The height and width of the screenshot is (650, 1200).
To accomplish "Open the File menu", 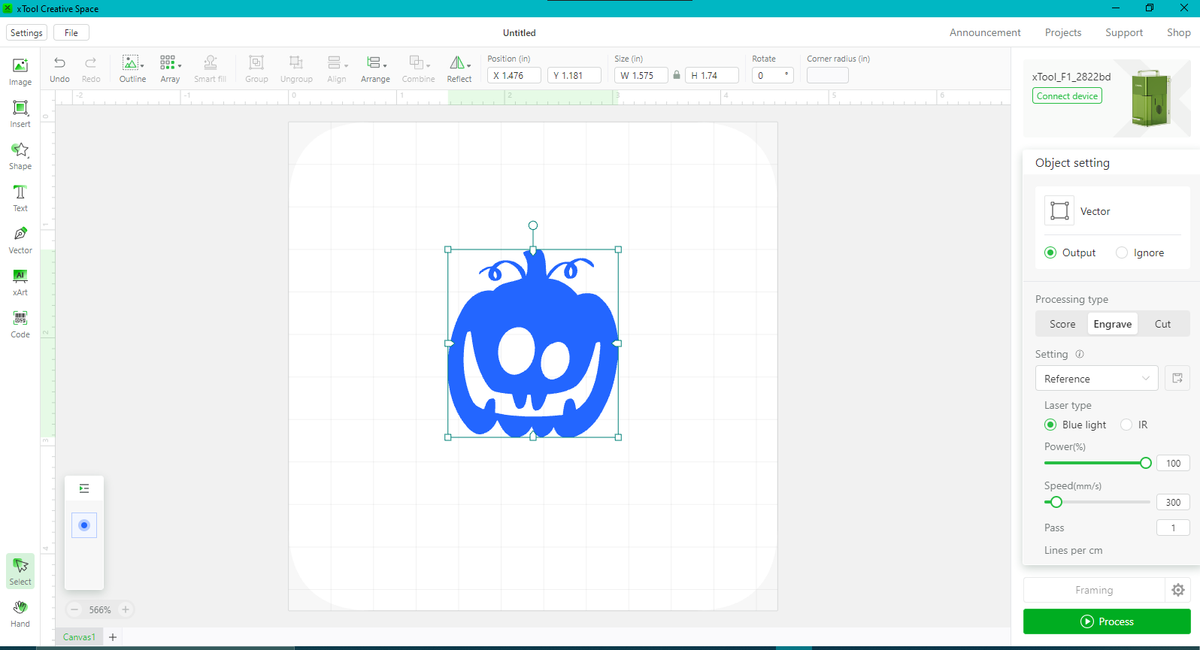I will pos(71,33).
